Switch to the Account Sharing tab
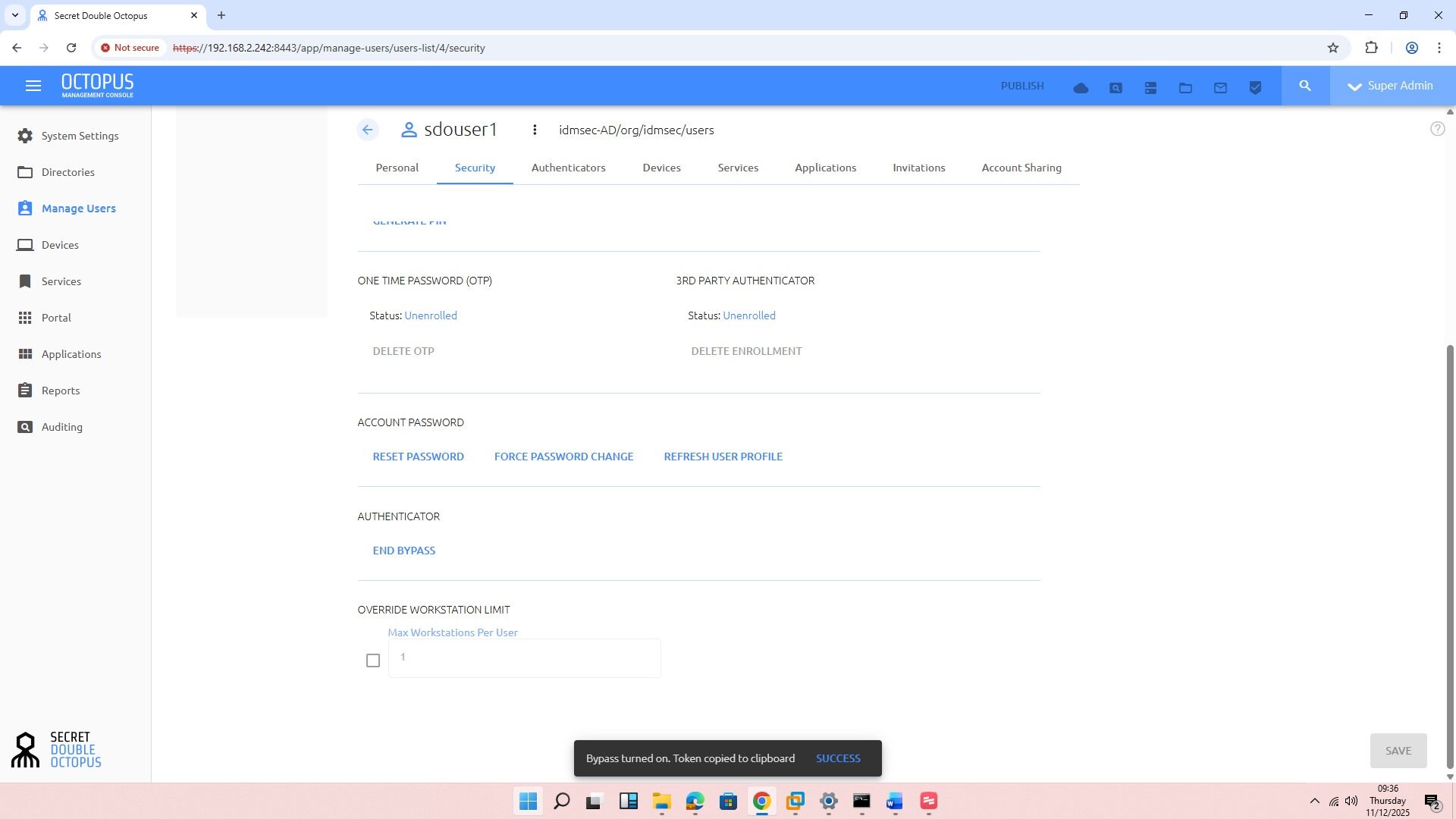The image size is (1456, 819). point(1021,168)
